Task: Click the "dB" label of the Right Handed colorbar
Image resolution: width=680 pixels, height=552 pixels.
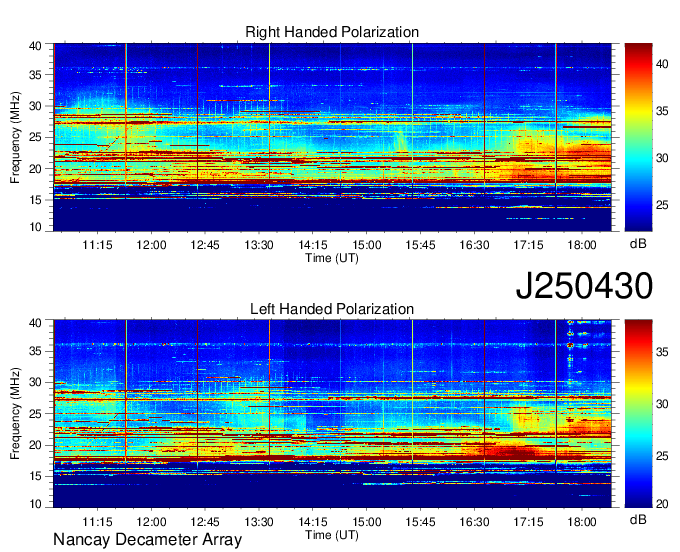Action: point(638,244)
